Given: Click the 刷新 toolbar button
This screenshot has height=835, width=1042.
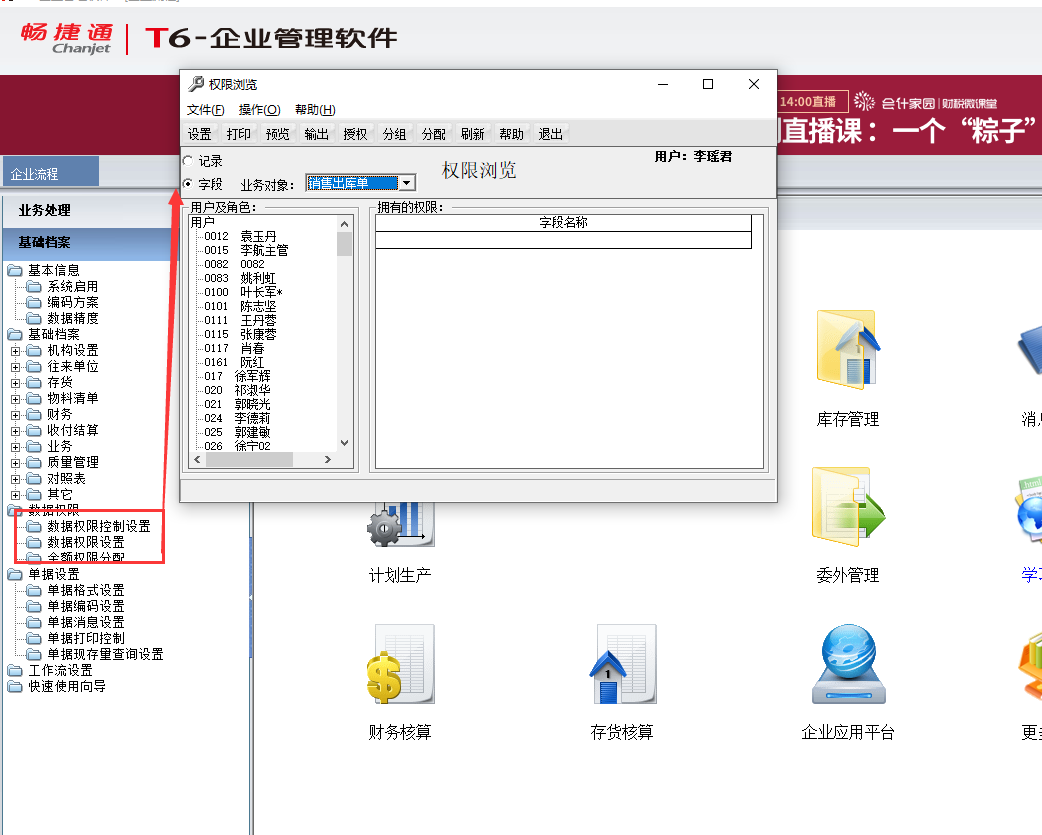Looking at the screenshot, I should pos(472,134).
